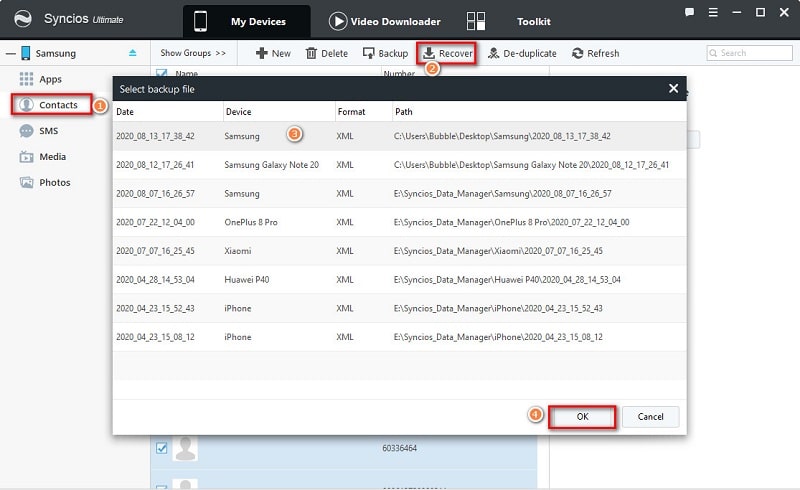
Task: Select backup row 2020_08_12_17_26_41
Action: click(x=399, y=165)
